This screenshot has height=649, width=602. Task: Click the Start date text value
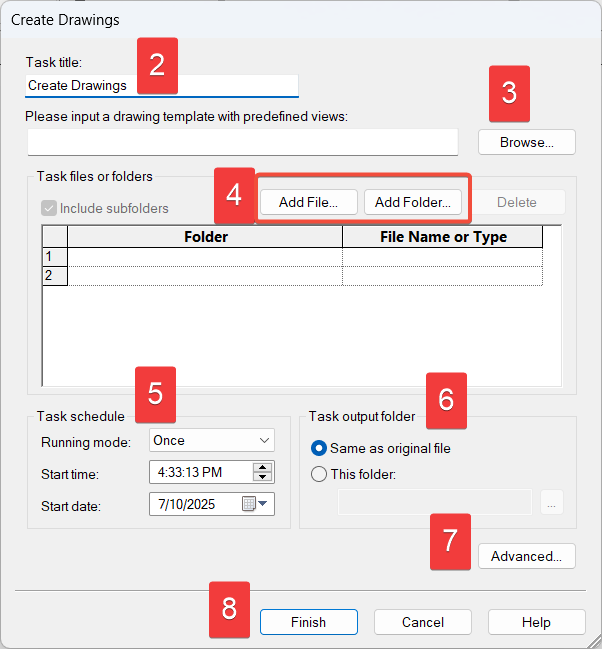point(186,504)
